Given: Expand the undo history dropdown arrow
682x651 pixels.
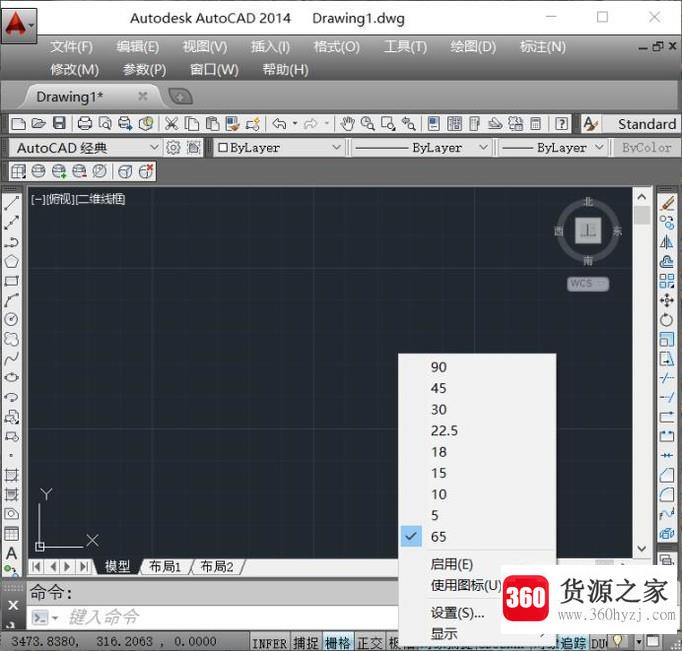Looking at the screenshot, I should tap(295, 124).
